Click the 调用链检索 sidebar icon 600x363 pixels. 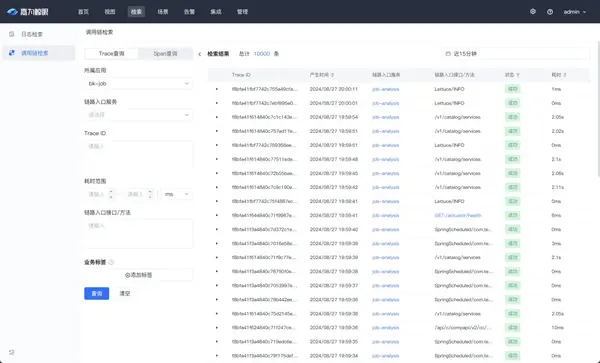pos(11,53)
